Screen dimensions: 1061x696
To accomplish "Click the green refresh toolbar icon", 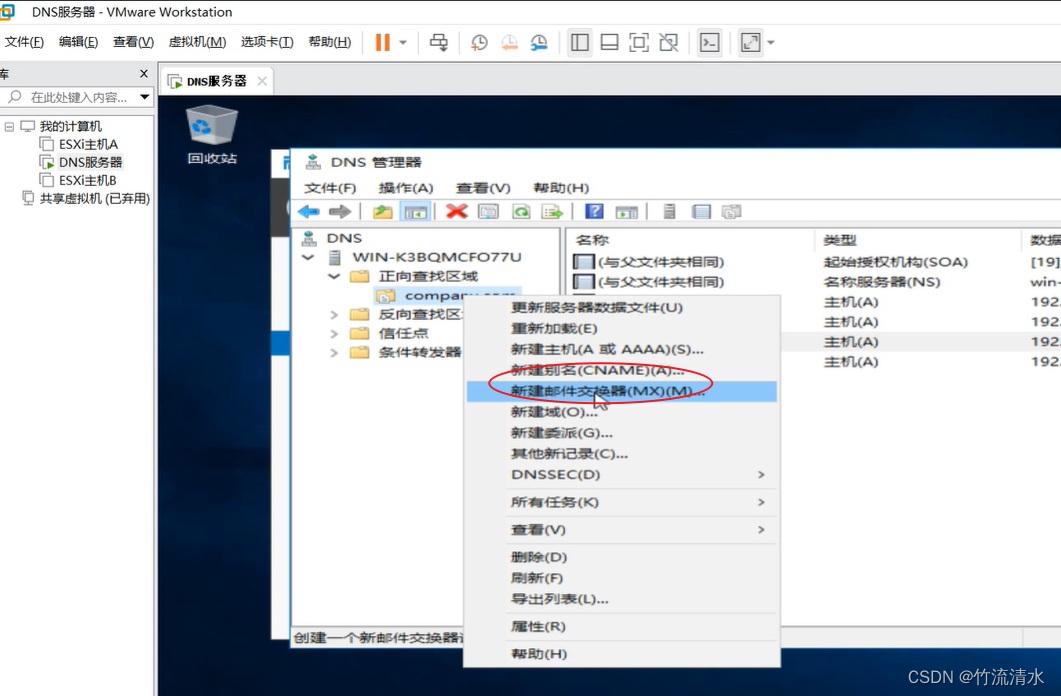I will [521, 212].
